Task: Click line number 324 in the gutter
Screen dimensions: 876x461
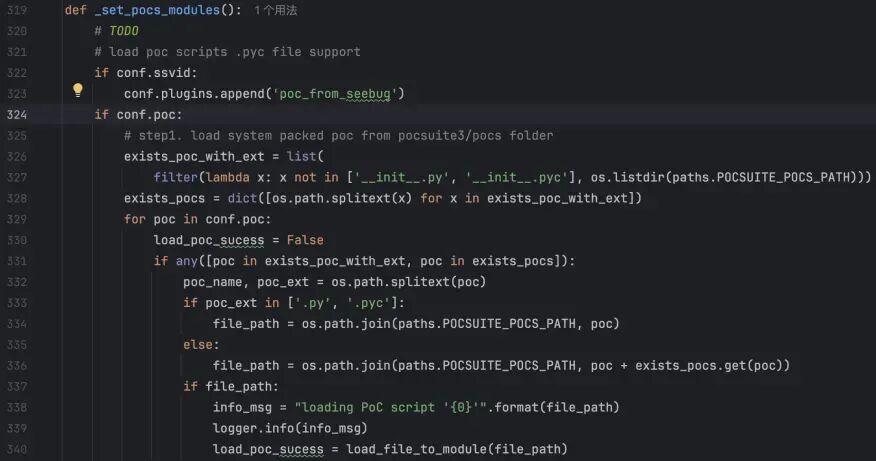Action: pos(17,115)
